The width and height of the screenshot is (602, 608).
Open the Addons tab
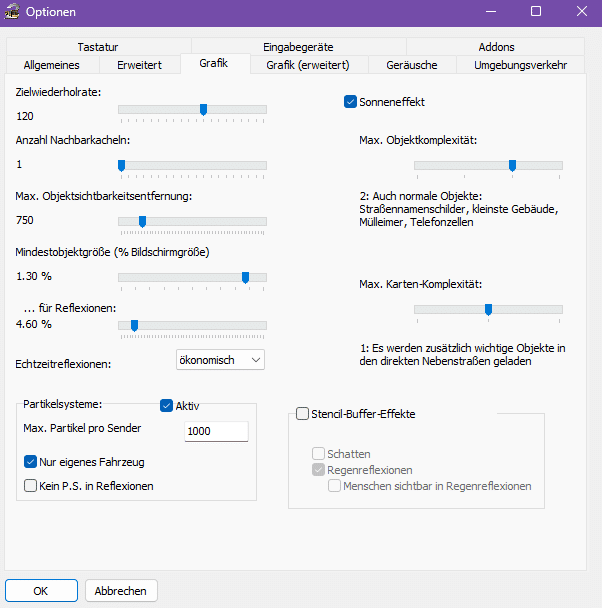(x=496, y=46)
